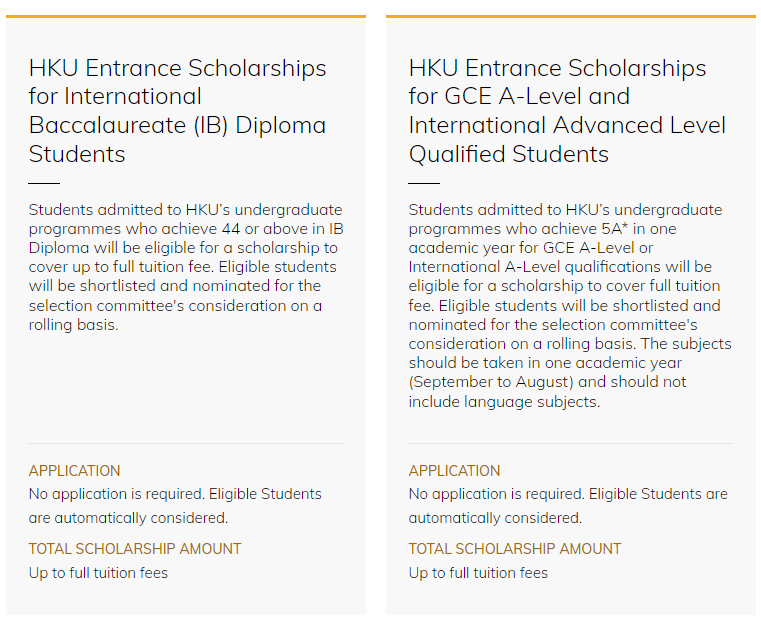The image size is (761, 622).
Task: Open the GCE A-Level scholarship heading
Action: click(567, 111)
